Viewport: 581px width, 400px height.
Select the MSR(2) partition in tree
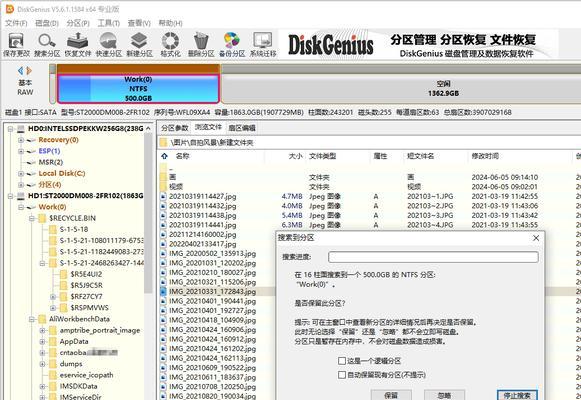point(51,162)
